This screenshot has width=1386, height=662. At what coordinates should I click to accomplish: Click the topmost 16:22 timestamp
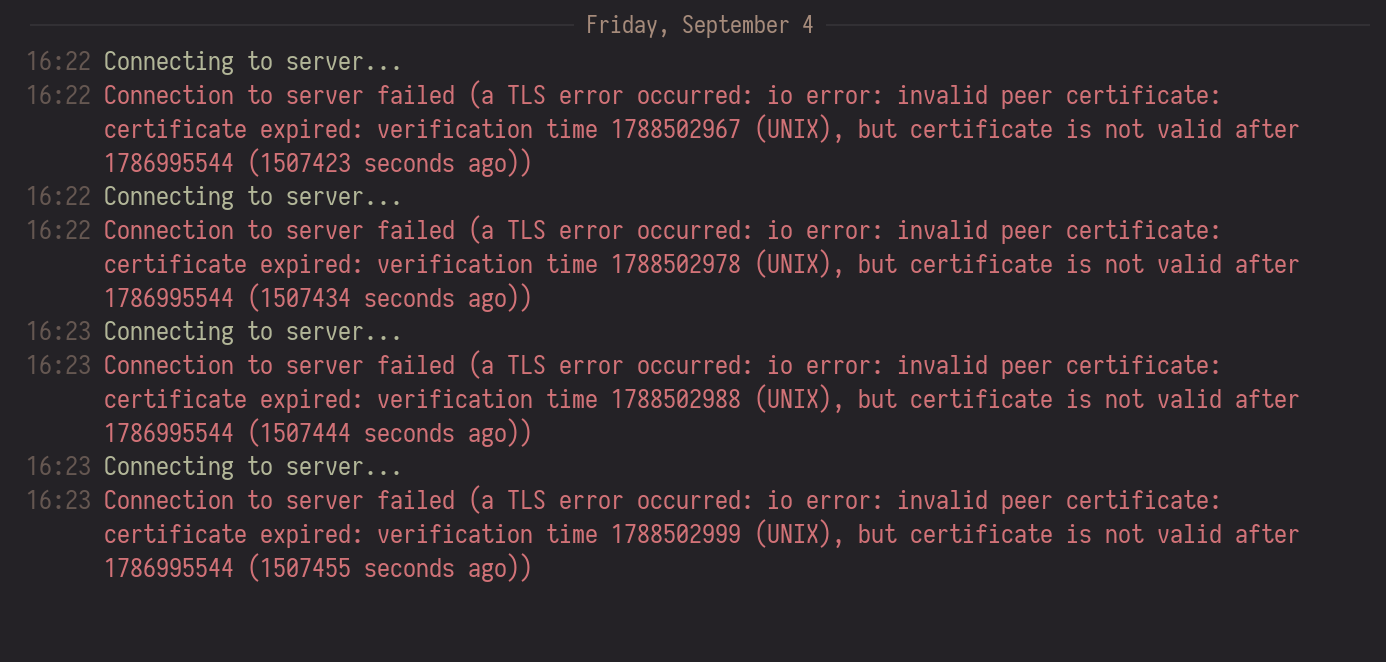coord(58,62)
